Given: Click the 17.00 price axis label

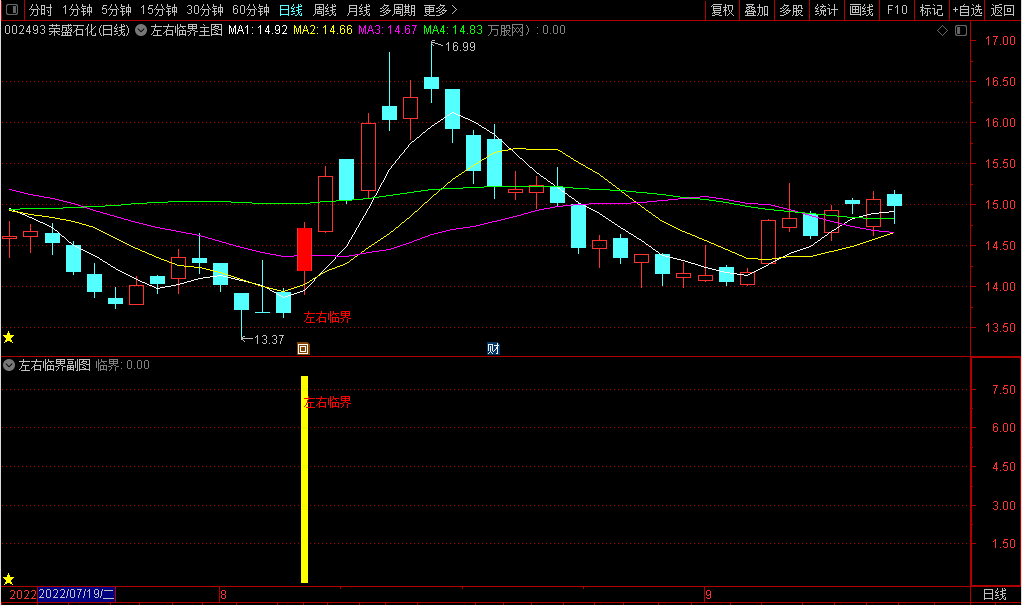Looking at the screenshot, I should click(x=1000, y=40).
